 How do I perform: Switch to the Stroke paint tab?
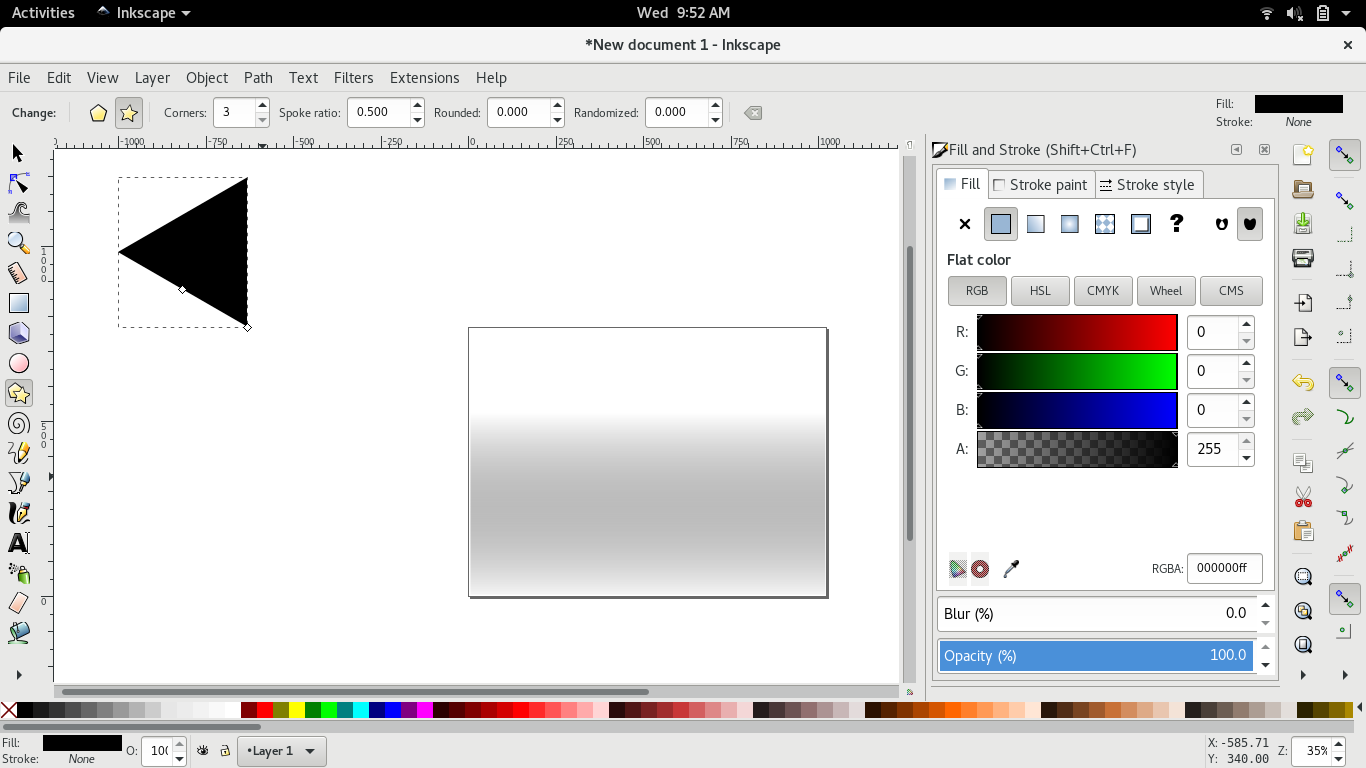(1040, 184)
